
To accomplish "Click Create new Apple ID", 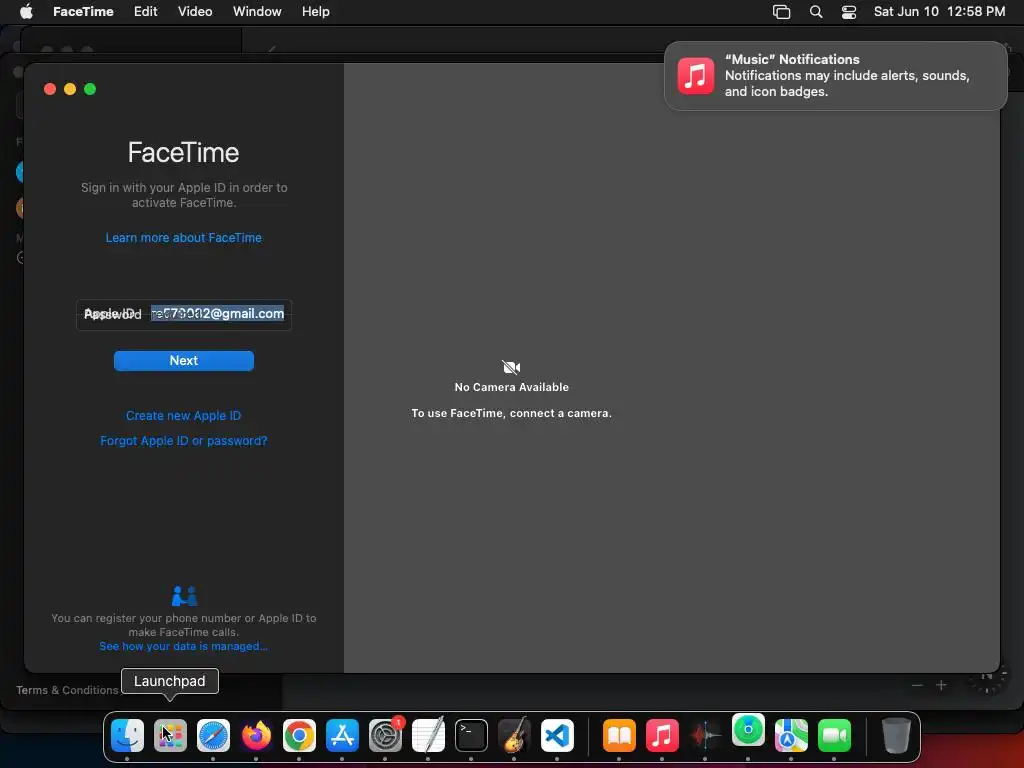I will point(184,415).
